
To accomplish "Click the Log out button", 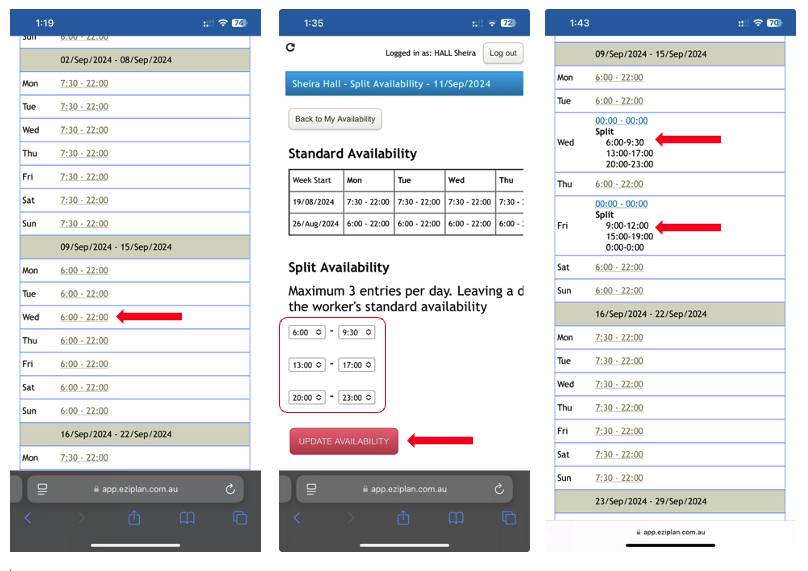I will 503,53.
